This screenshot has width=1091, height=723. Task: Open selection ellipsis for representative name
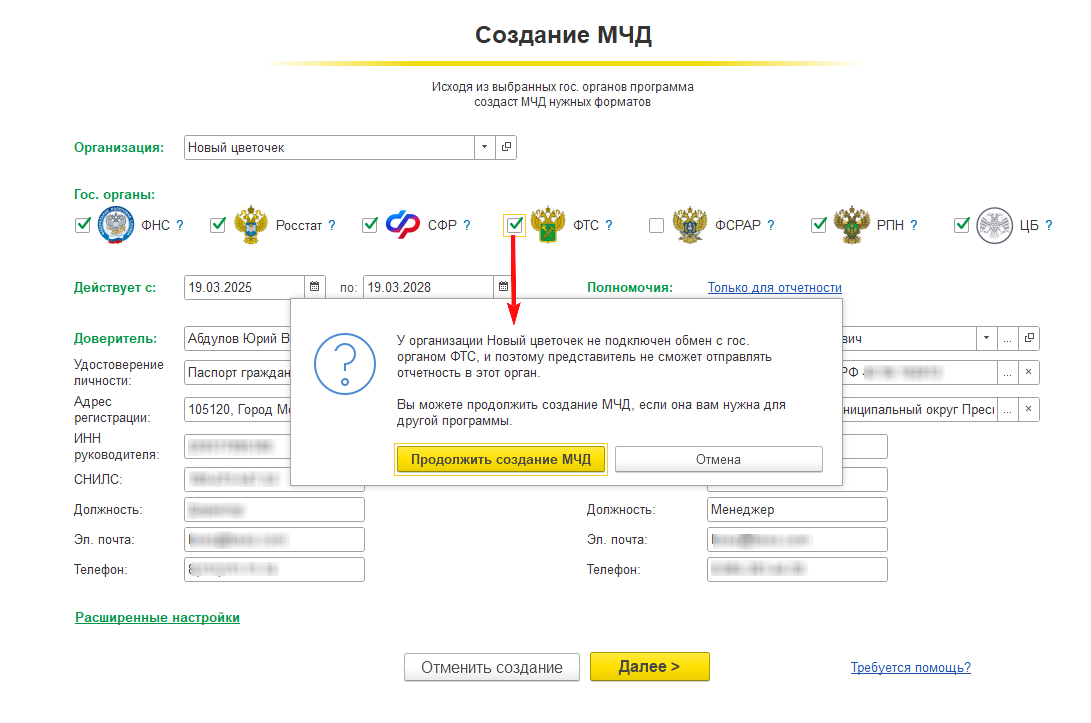point(1008,338)
